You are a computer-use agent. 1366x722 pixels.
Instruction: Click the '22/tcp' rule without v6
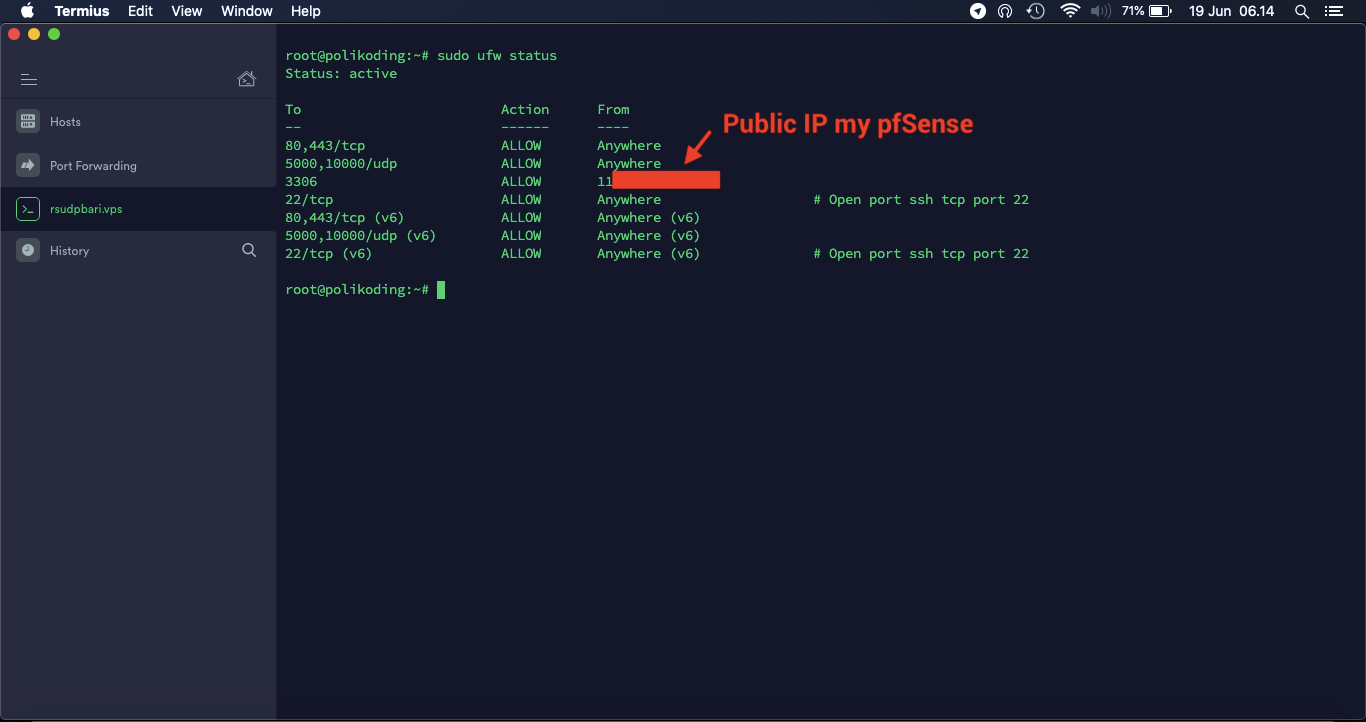(x=309, y=200)
